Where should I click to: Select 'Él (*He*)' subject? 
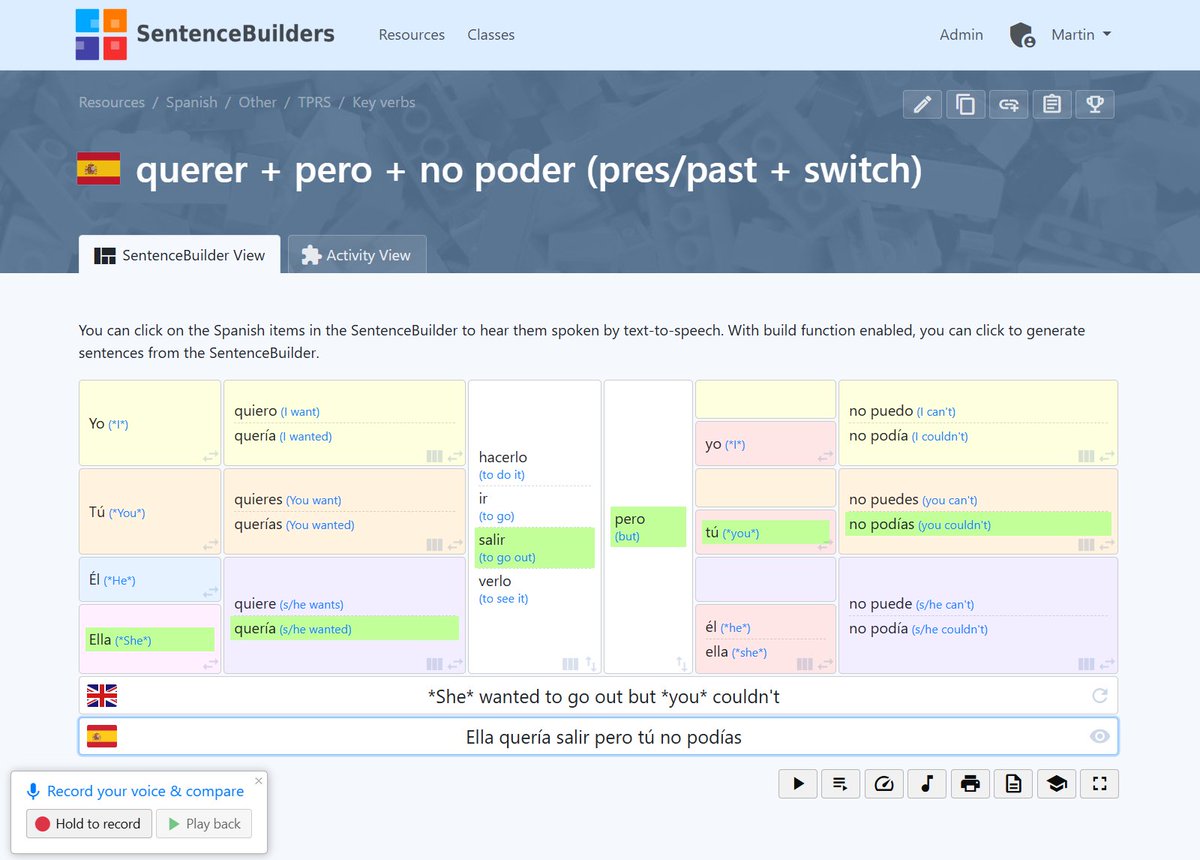tap(112, 580)
